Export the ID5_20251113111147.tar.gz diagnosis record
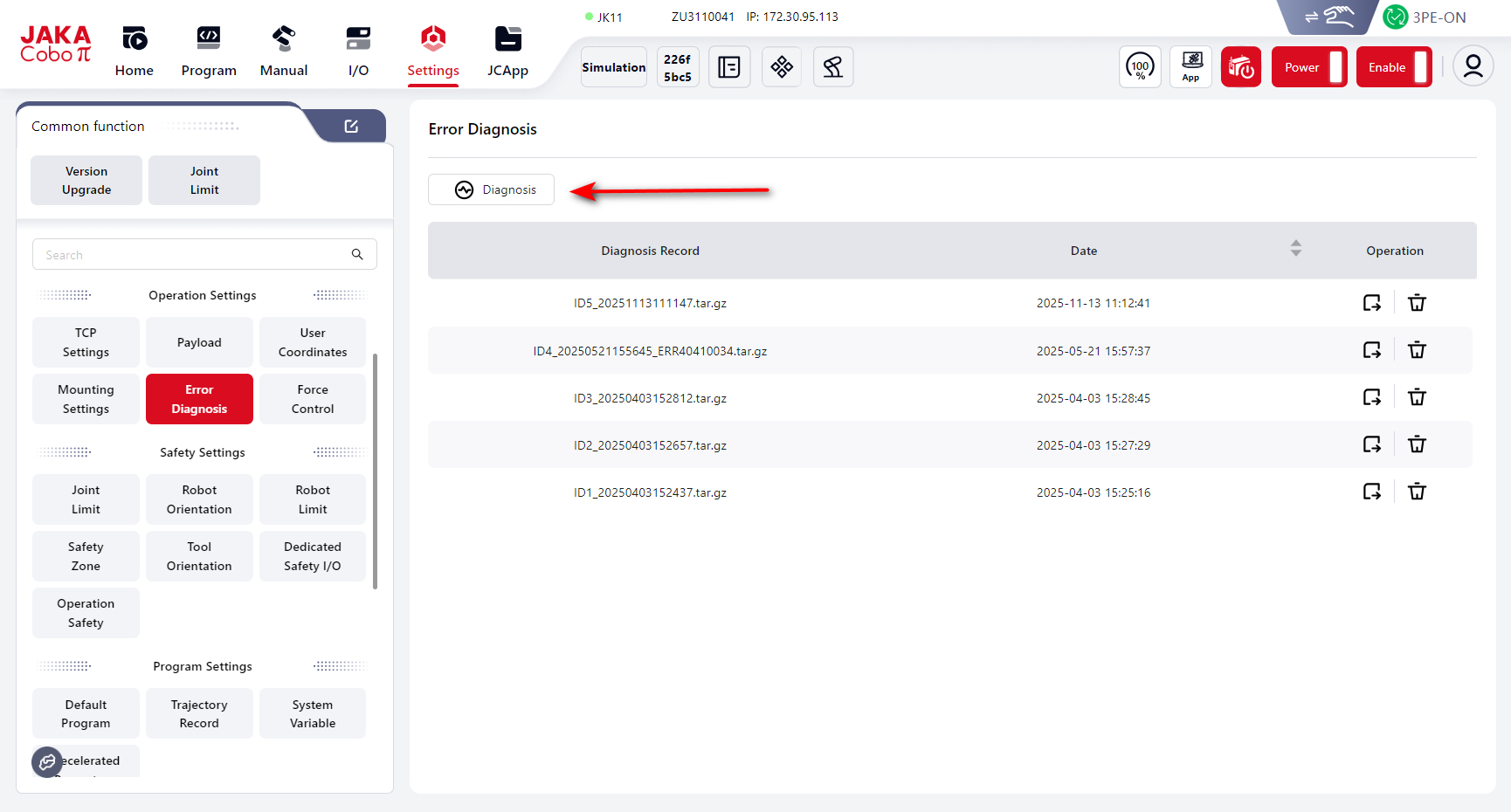 tap(1371, 303)
